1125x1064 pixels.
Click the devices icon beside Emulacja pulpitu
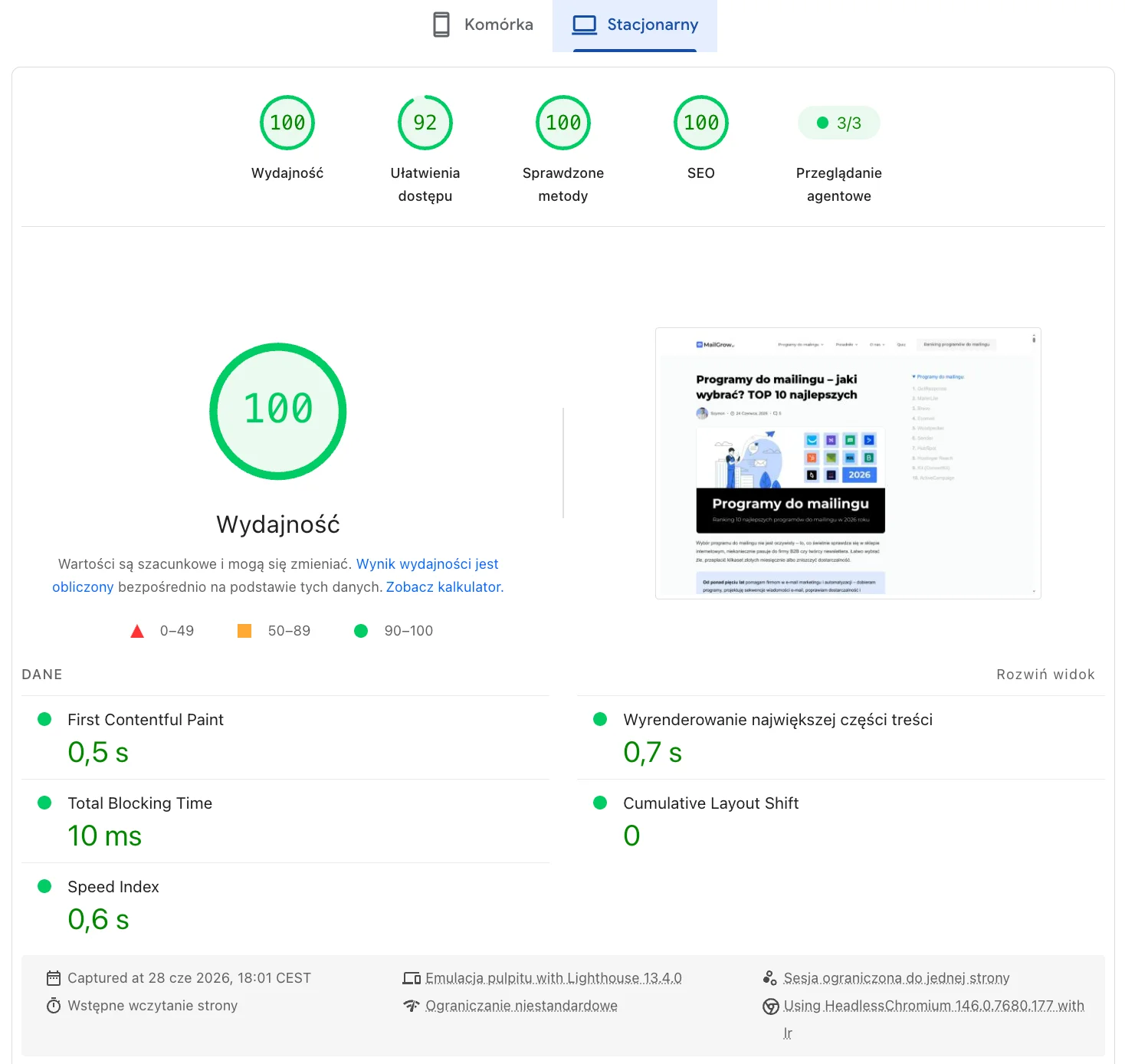pos(412,978)
